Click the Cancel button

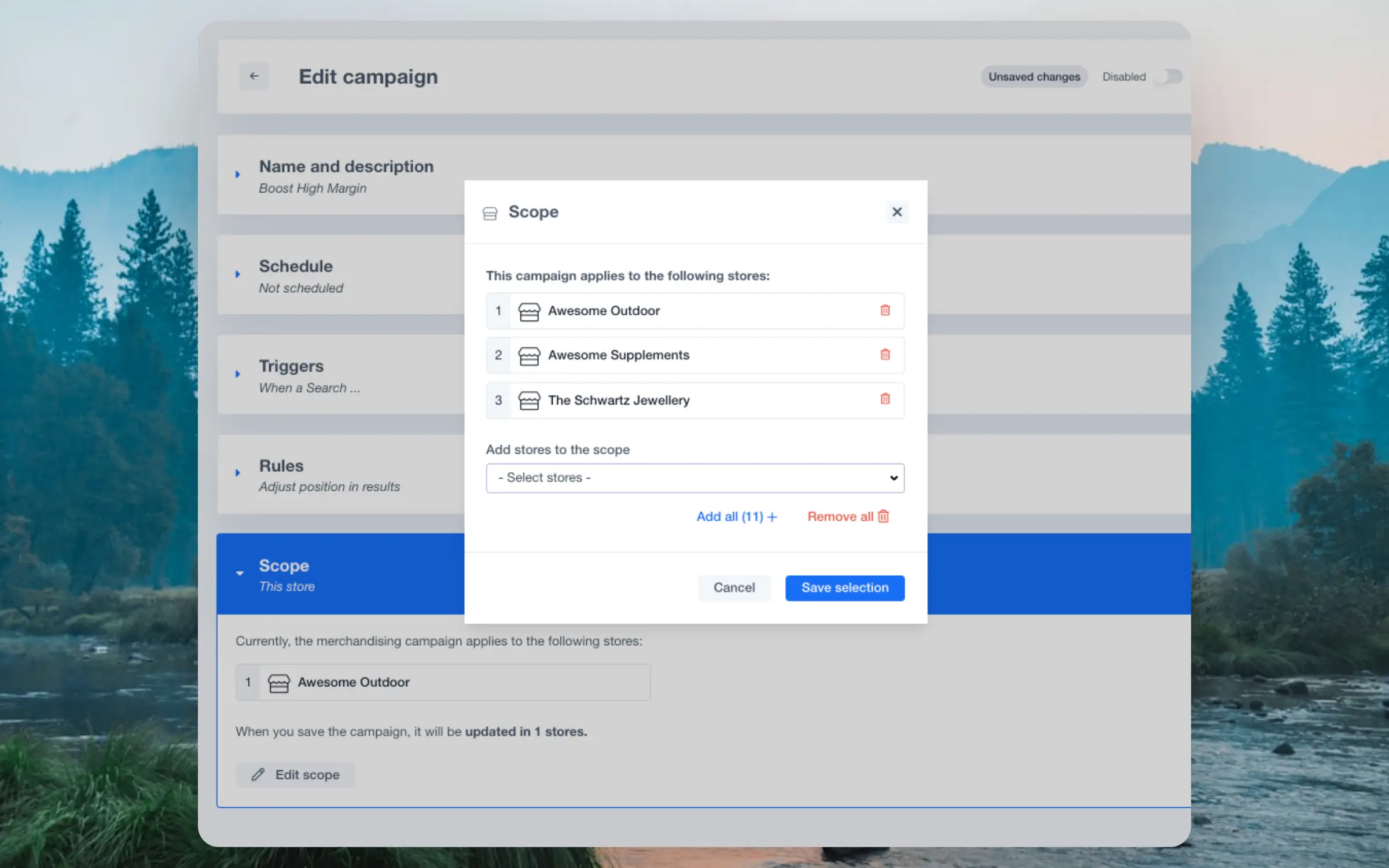point(734,587)
